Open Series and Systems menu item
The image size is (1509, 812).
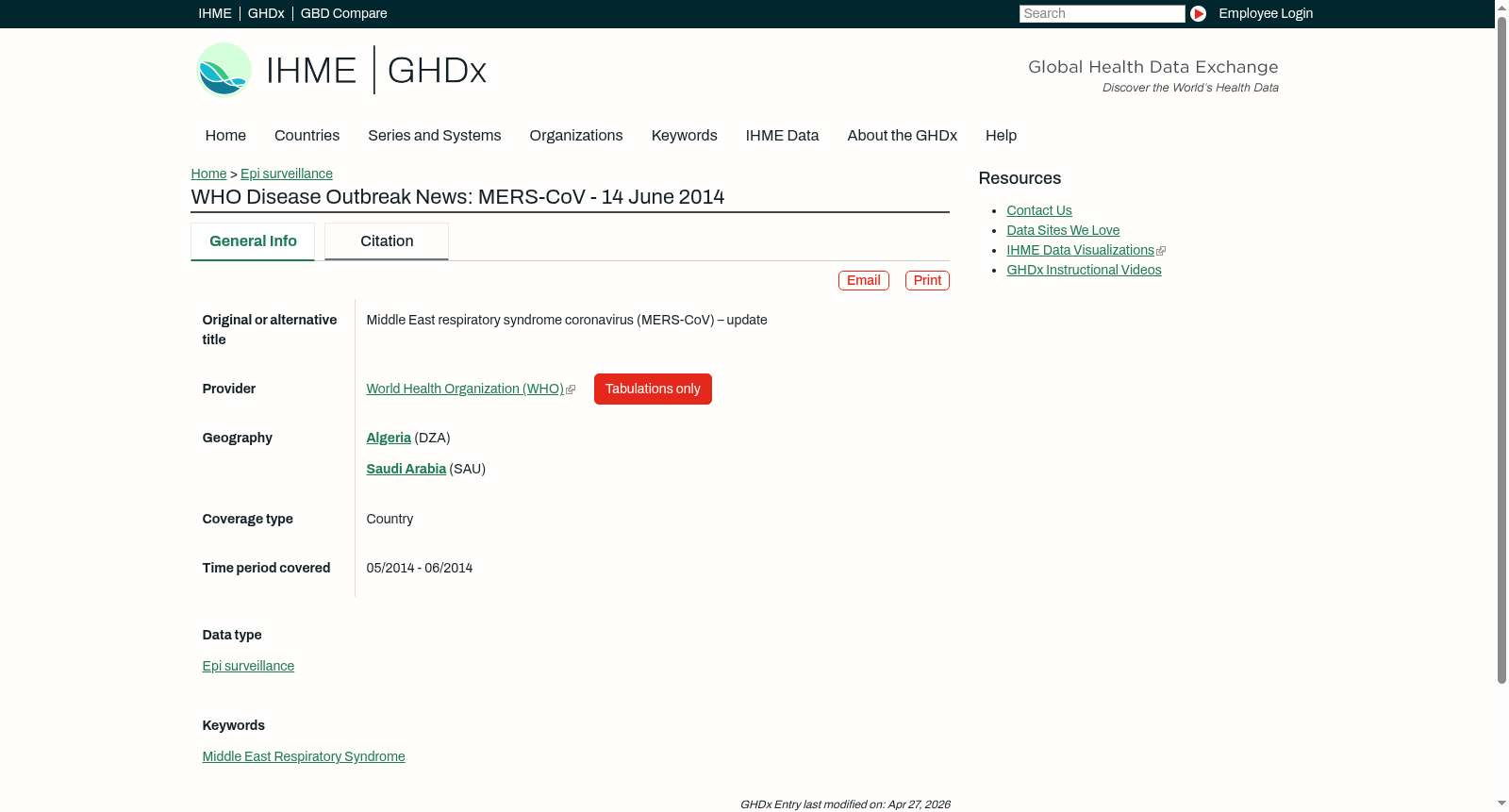435,136
